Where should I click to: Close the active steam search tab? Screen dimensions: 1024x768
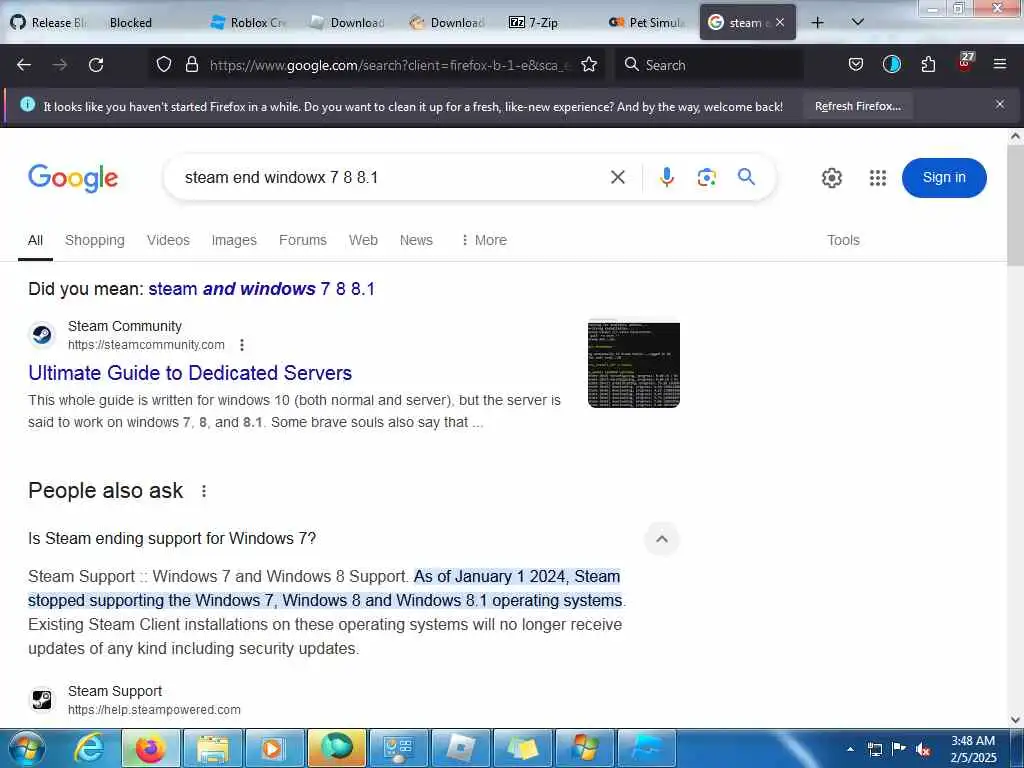pos(780,22)
